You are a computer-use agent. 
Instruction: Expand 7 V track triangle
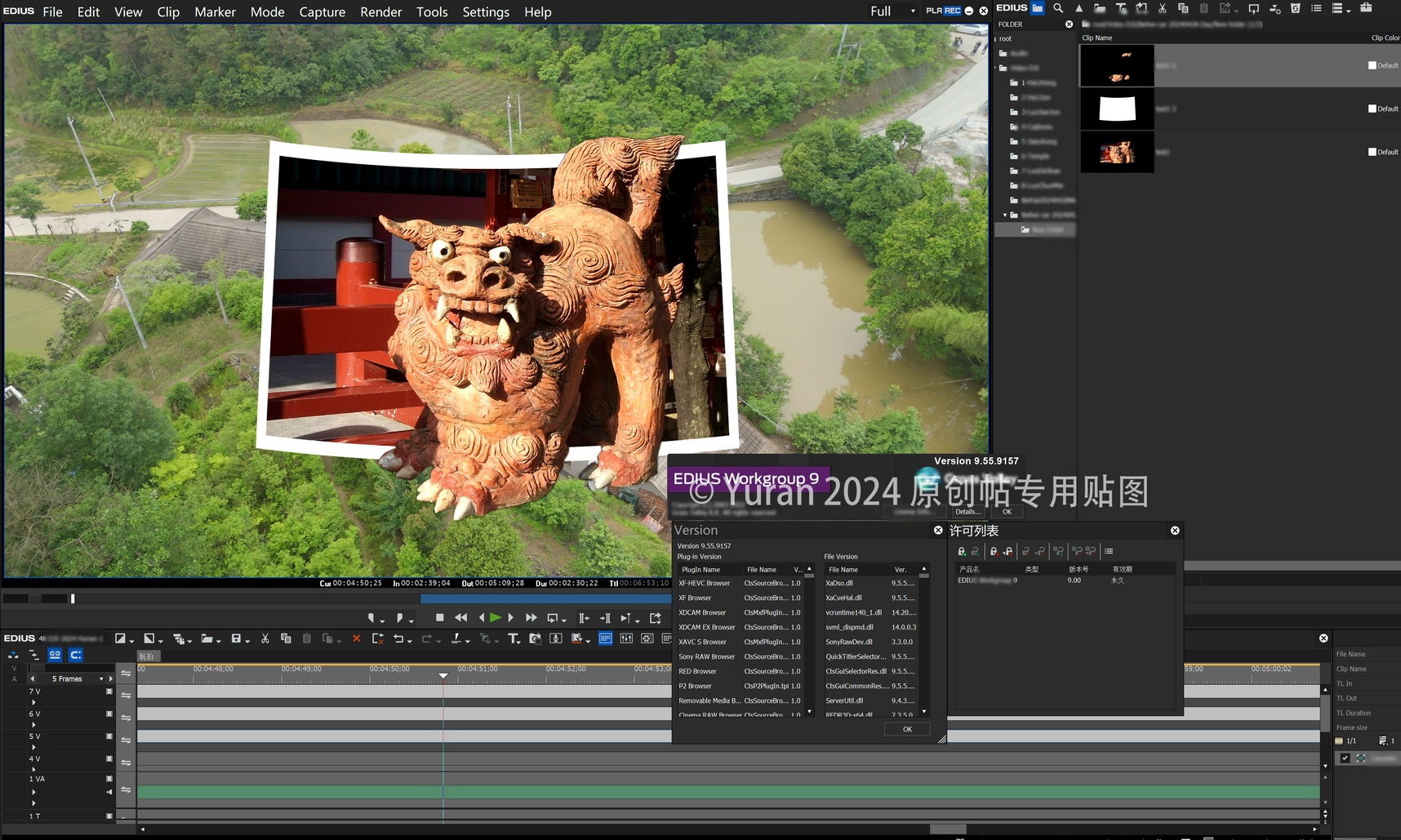click(x=33, y=702)
